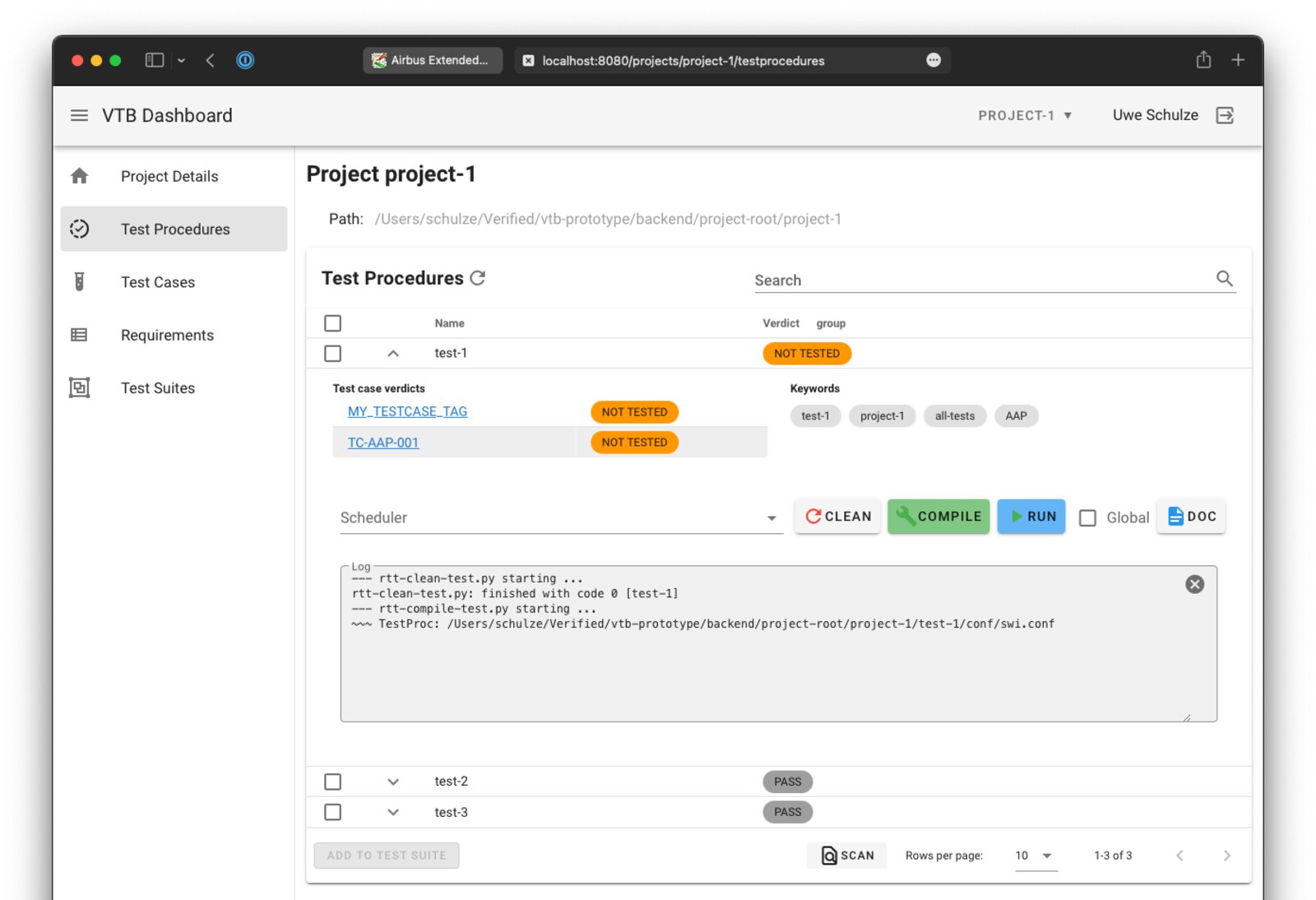Image resolution: width=1316 pixels, height=900 pixels.
Task: Click the browser back arrow
Action: coord(211,60)
